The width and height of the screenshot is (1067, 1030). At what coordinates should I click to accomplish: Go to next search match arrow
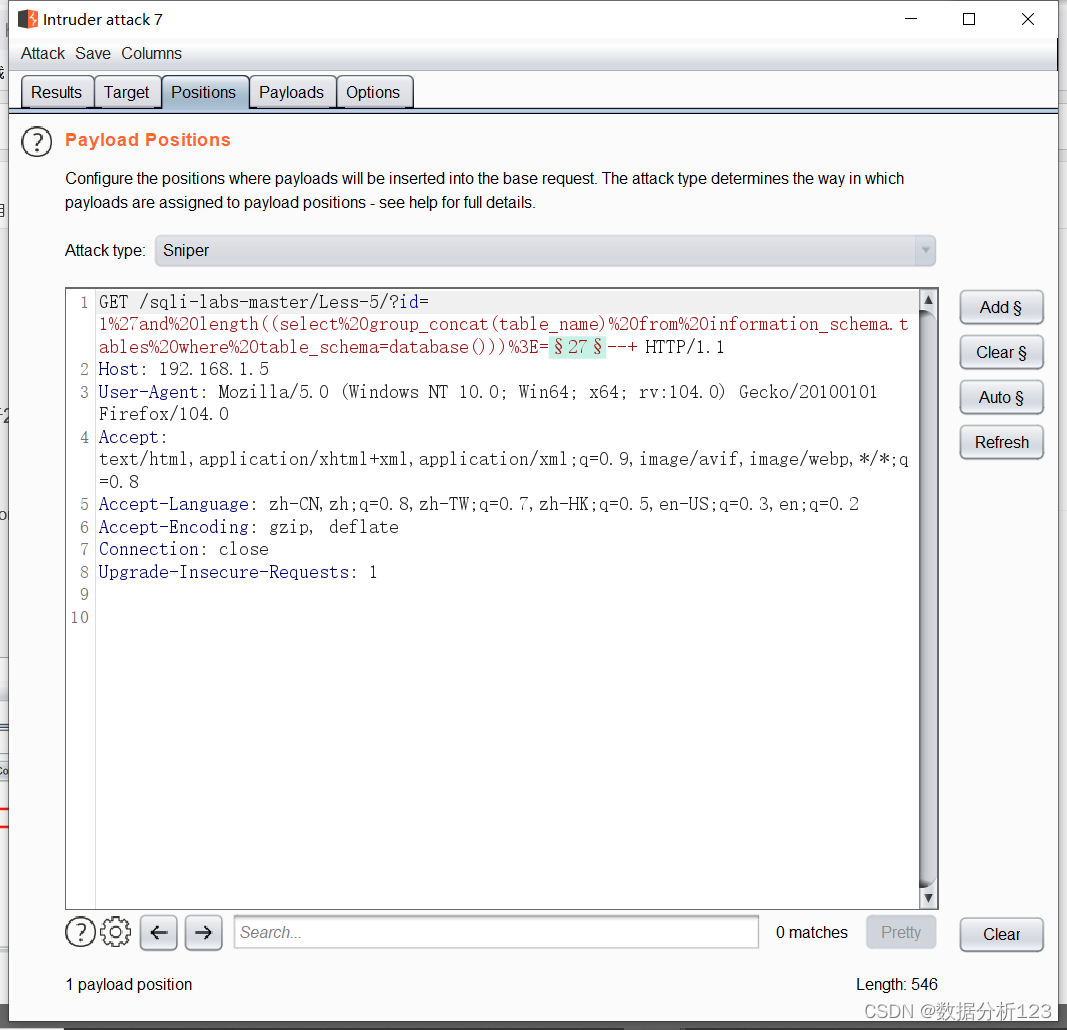click(203, 932)
